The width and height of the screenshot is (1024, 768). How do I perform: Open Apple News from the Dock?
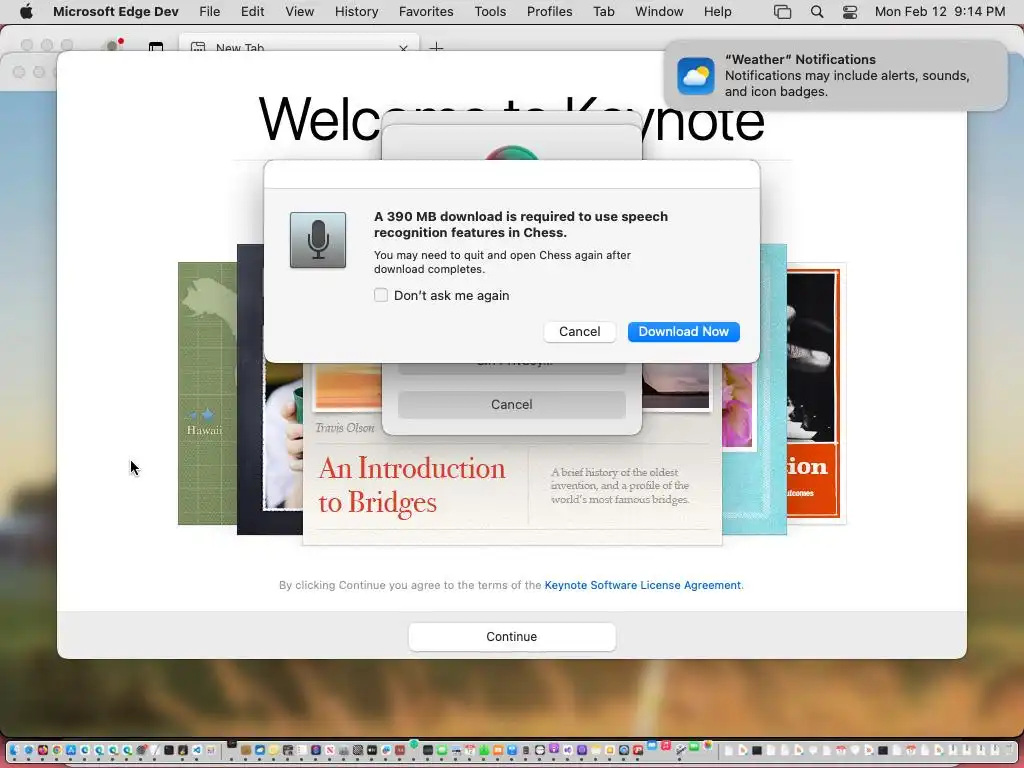click(330, 750)
